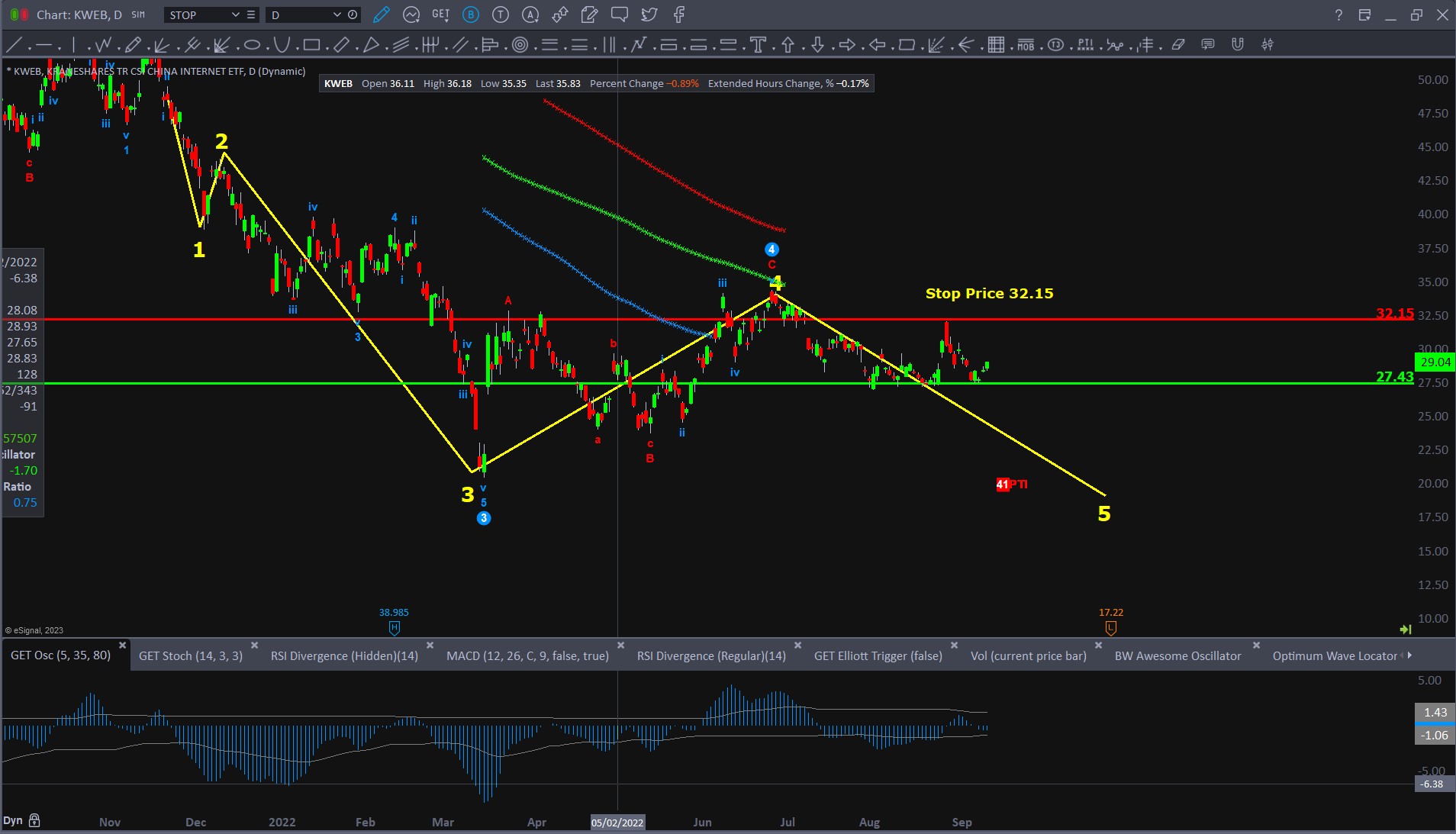
Task: Click the Facebook share icon
Action: 678,14
